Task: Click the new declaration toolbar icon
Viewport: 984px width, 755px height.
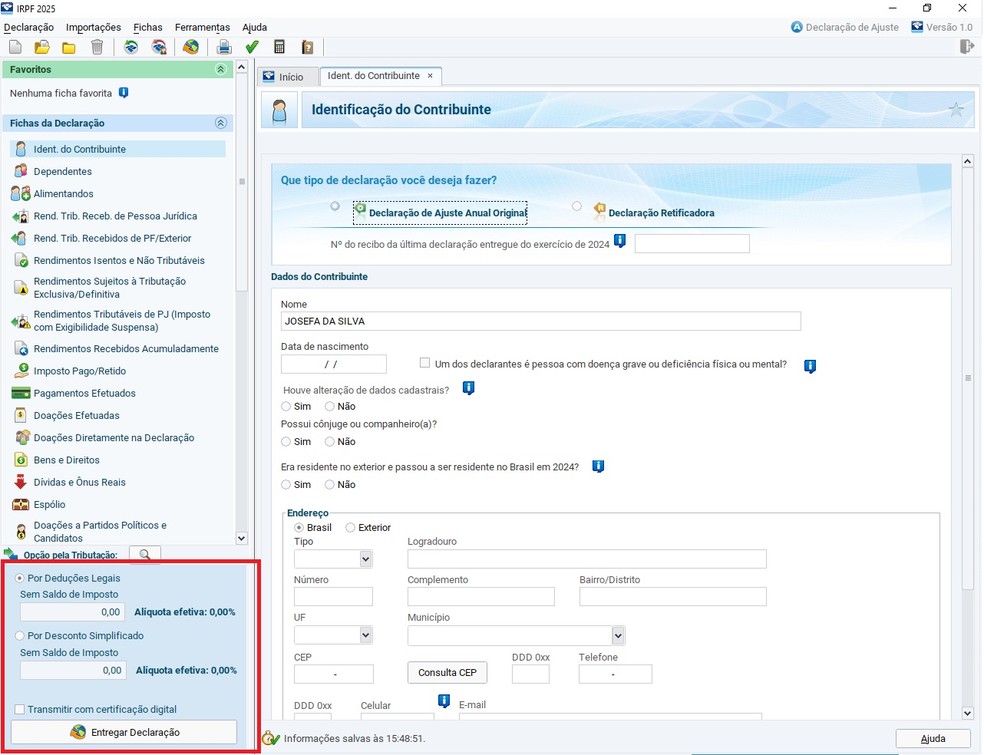Action: pyautogui.click(x=15, y=47)
